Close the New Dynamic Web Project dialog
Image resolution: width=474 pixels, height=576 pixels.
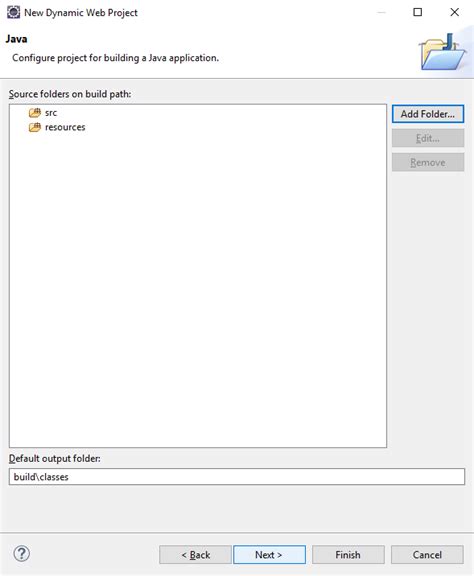tap(455, 12)
